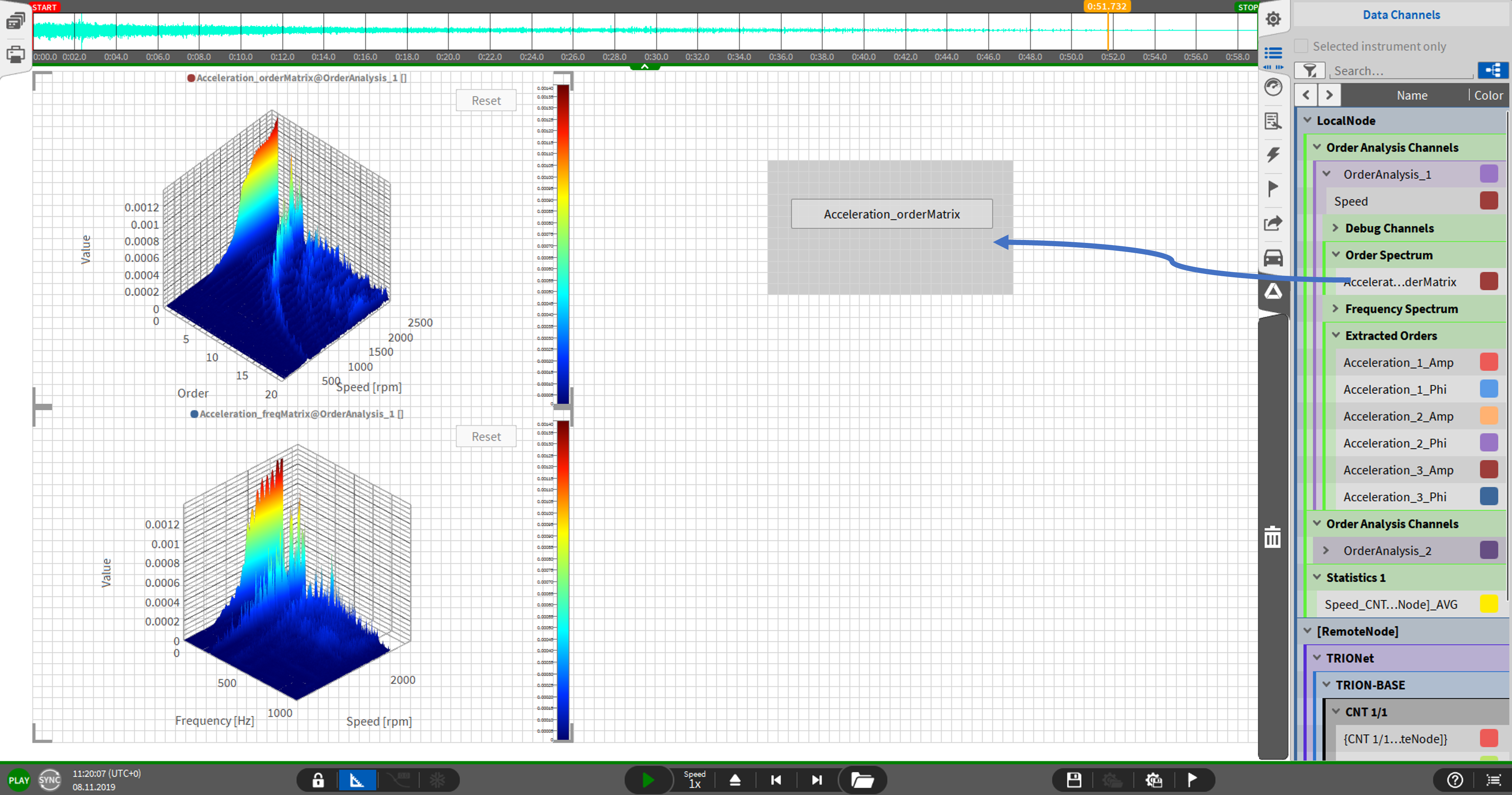Expand the Debug Channels group
Image resolution: width=1512 pixels, height=795 pixels.
pyautogui.click(x=1336, y=228)
